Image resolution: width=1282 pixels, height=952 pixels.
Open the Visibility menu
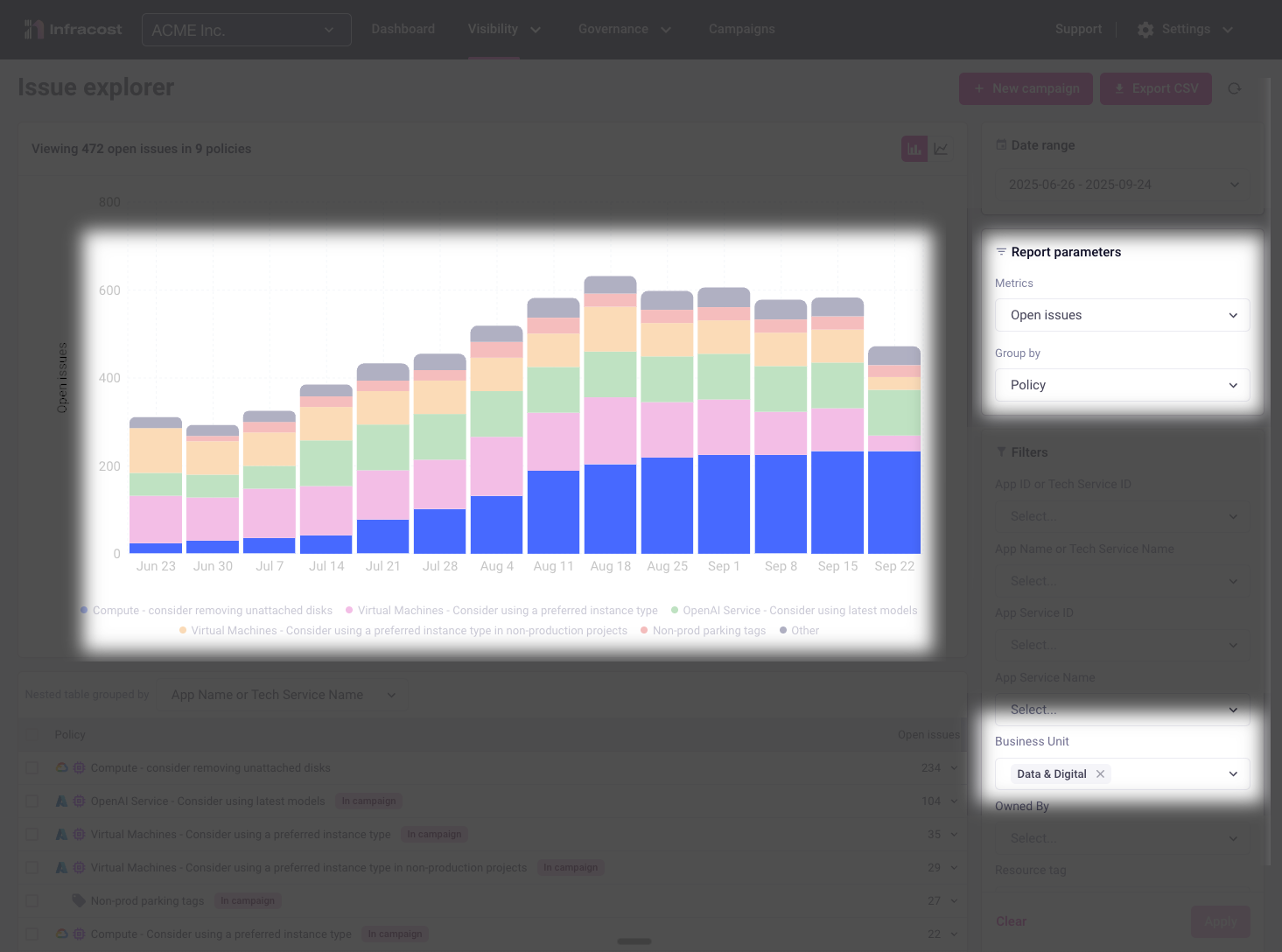pyautogui.click(x=503, y=30)
